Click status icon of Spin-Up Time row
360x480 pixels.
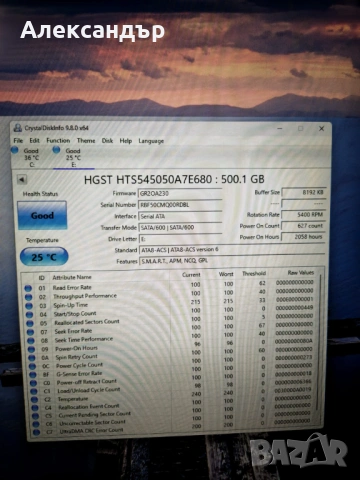pos(29,306)
